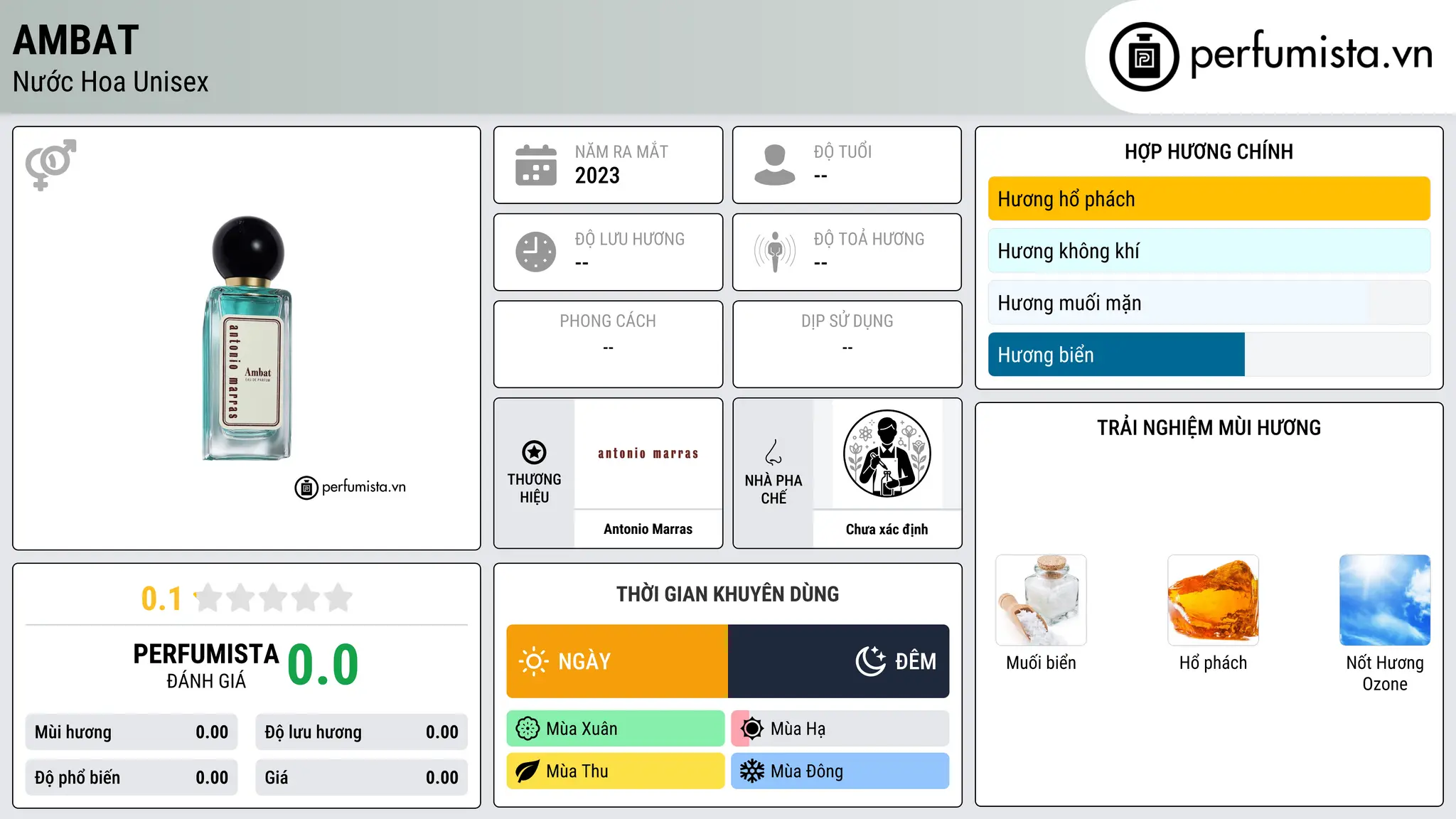Viewport: 1456px width, 819px height.
Task: Select the Hương không khí accord bar
Action: click(1209, 251)
